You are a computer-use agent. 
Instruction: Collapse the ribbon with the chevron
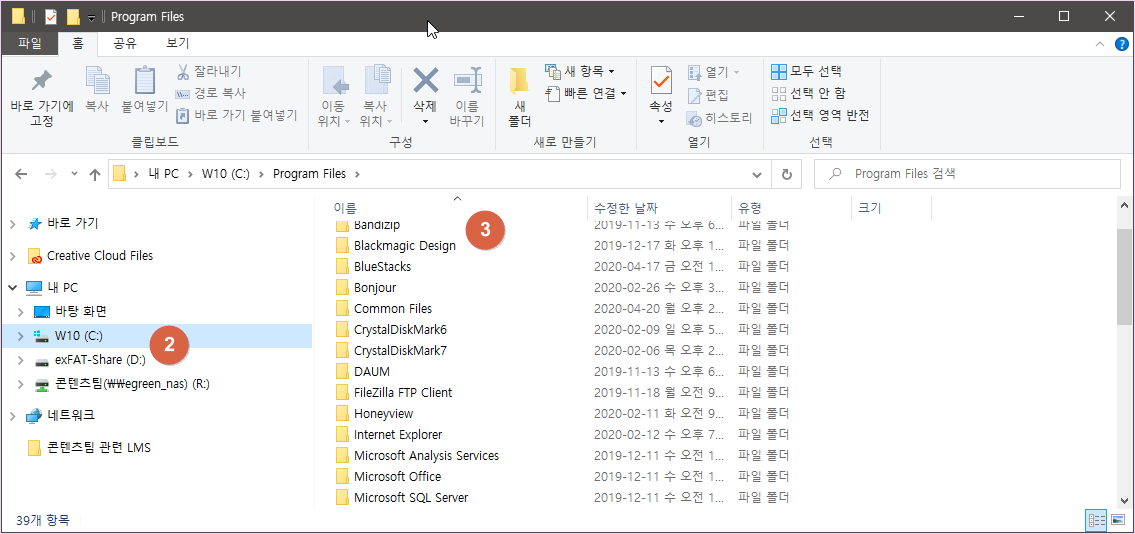pyautogui.click(x=1101, y=44)
